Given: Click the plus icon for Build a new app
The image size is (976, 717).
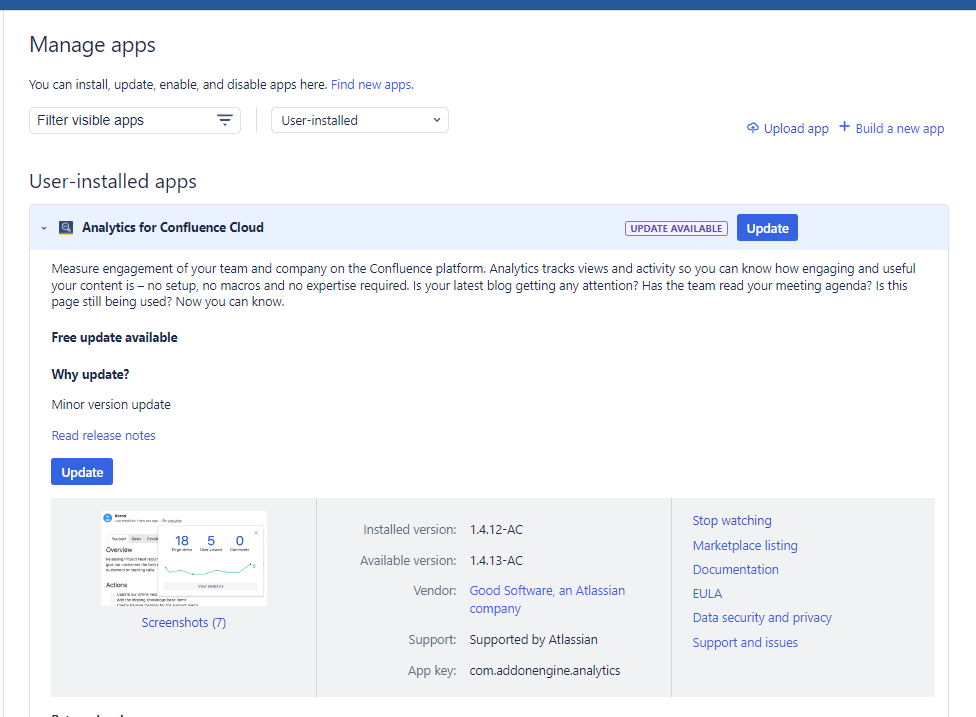Looking at the screenshot, I should (844, 127).
